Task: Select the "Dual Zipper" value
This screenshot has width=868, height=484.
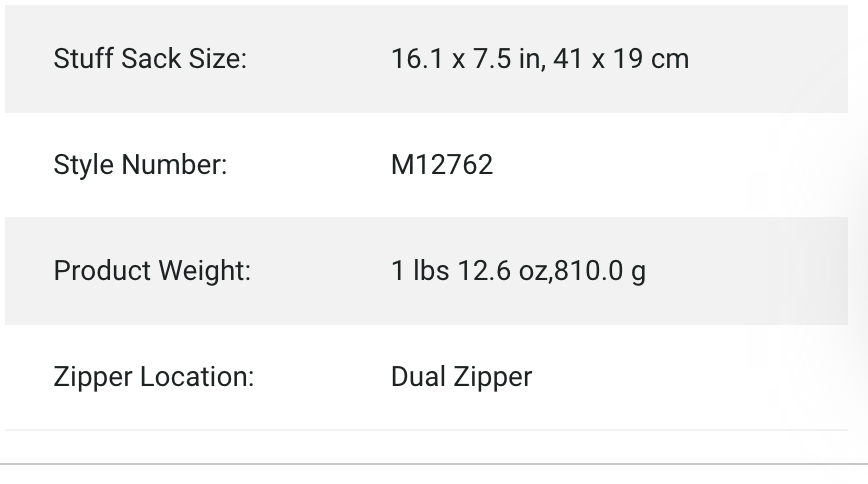Action: [461, 377]
